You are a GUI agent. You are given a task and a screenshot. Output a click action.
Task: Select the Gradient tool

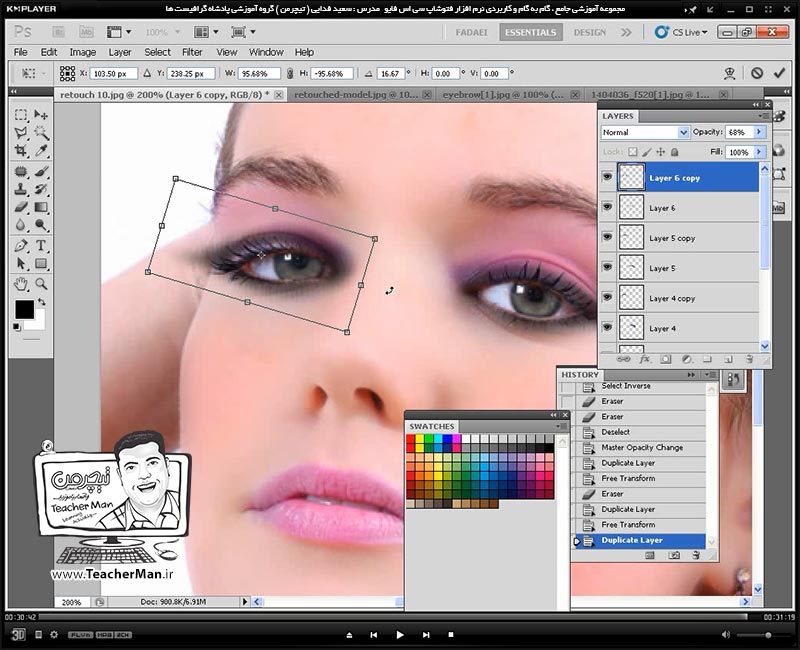[41, 207]
